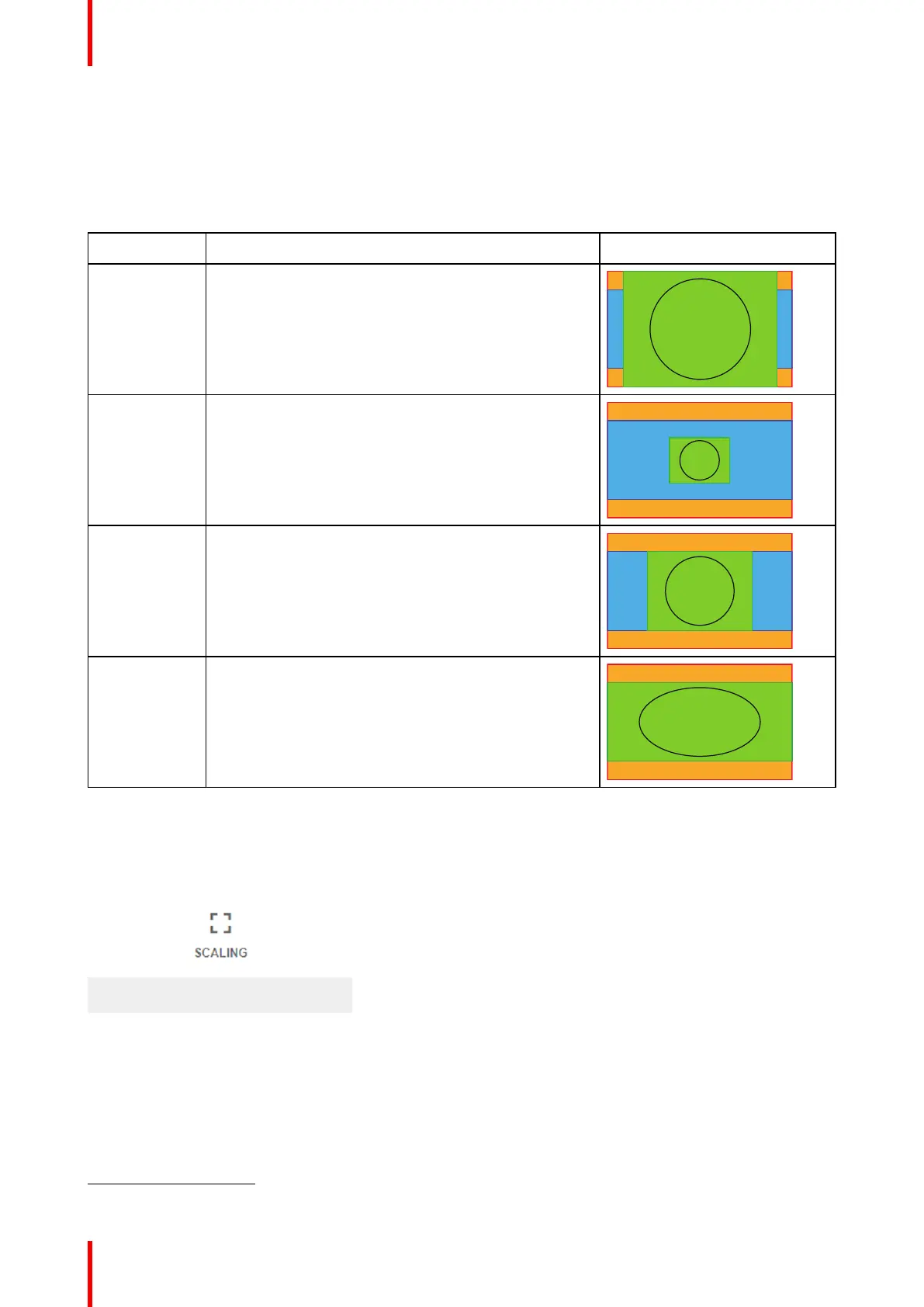This screenshot has width=924, height=1307.
Task: Pick the diagram showing a stretched ellipse
Action: tap(699, 722)
